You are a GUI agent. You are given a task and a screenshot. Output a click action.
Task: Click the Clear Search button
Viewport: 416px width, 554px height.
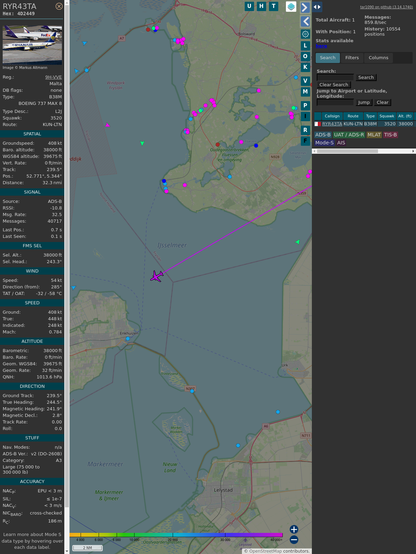(x=334, y=84)
